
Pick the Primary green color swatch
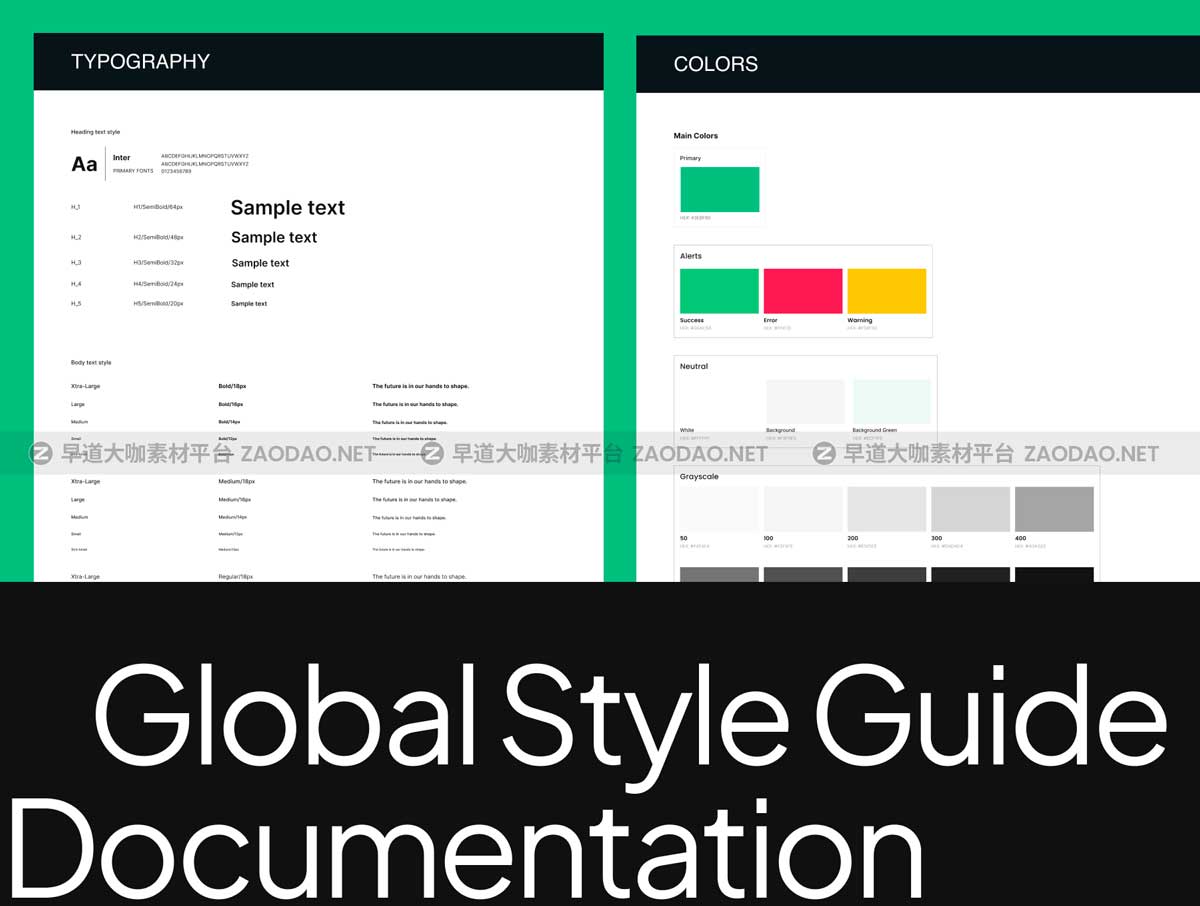tap(720, 189)
